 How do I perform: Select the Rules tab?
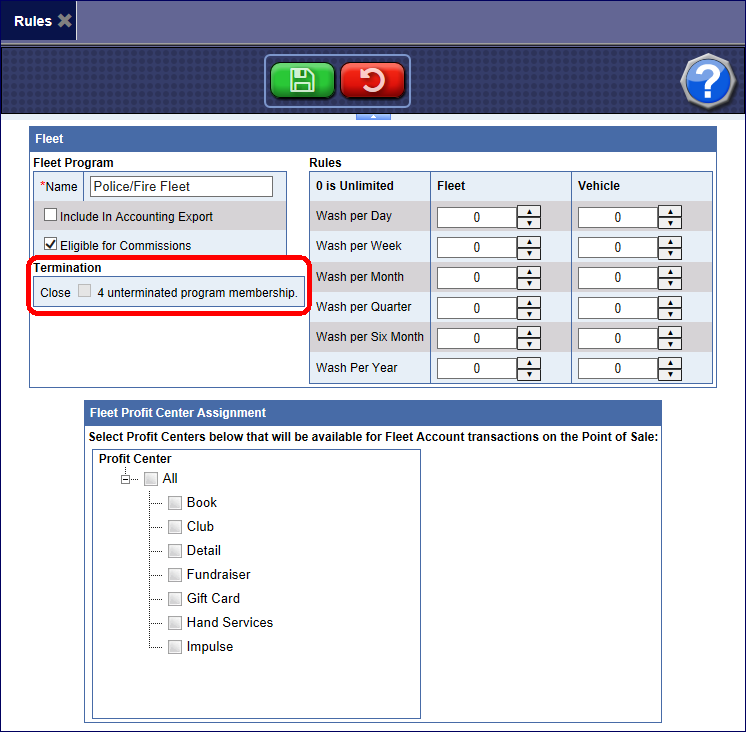[x=32, y=20]
